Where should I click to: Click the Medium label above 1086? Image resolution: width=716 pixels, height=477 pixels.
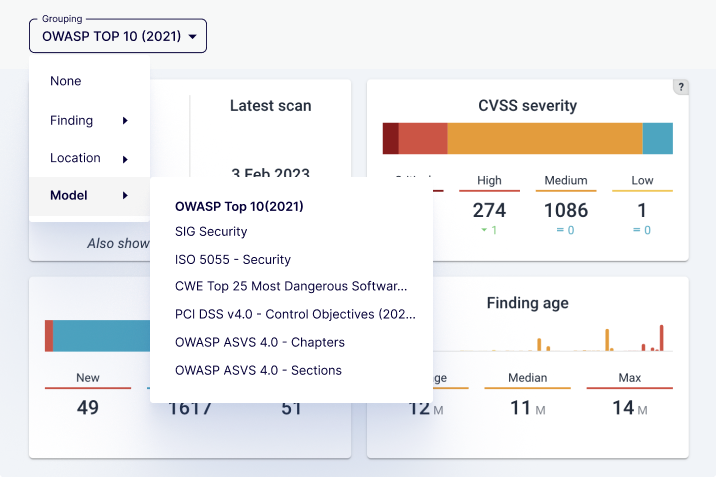click(x=566, y=180)
